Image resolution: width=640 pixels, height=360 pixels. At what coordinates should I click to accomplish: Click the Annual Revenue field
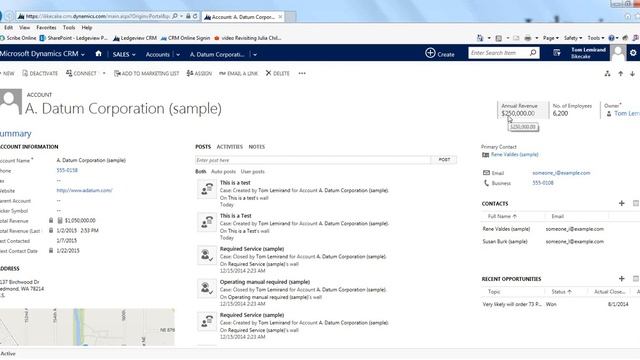pyautogui.click(x=522, y=110)
